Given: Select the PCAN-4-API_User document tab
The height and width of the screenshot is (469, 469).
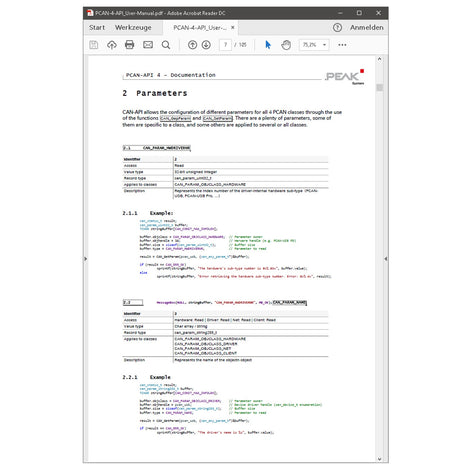Looking at the screenshot, I should click(199, 28).
